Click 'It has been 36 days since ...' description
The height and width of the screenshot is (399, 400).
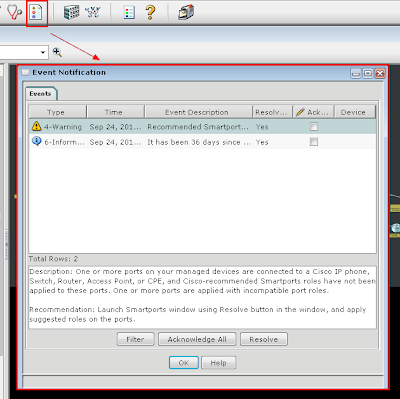[x=199, y=142]
